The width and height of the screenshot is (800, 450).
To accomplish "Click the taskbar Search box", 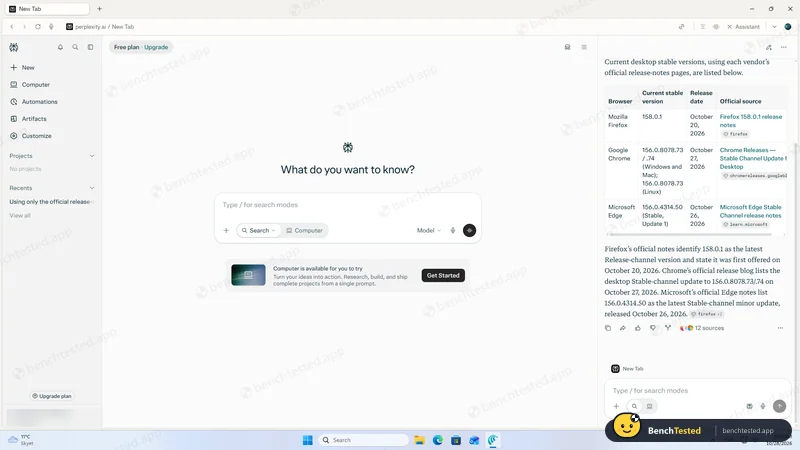I will coord(364,440).
